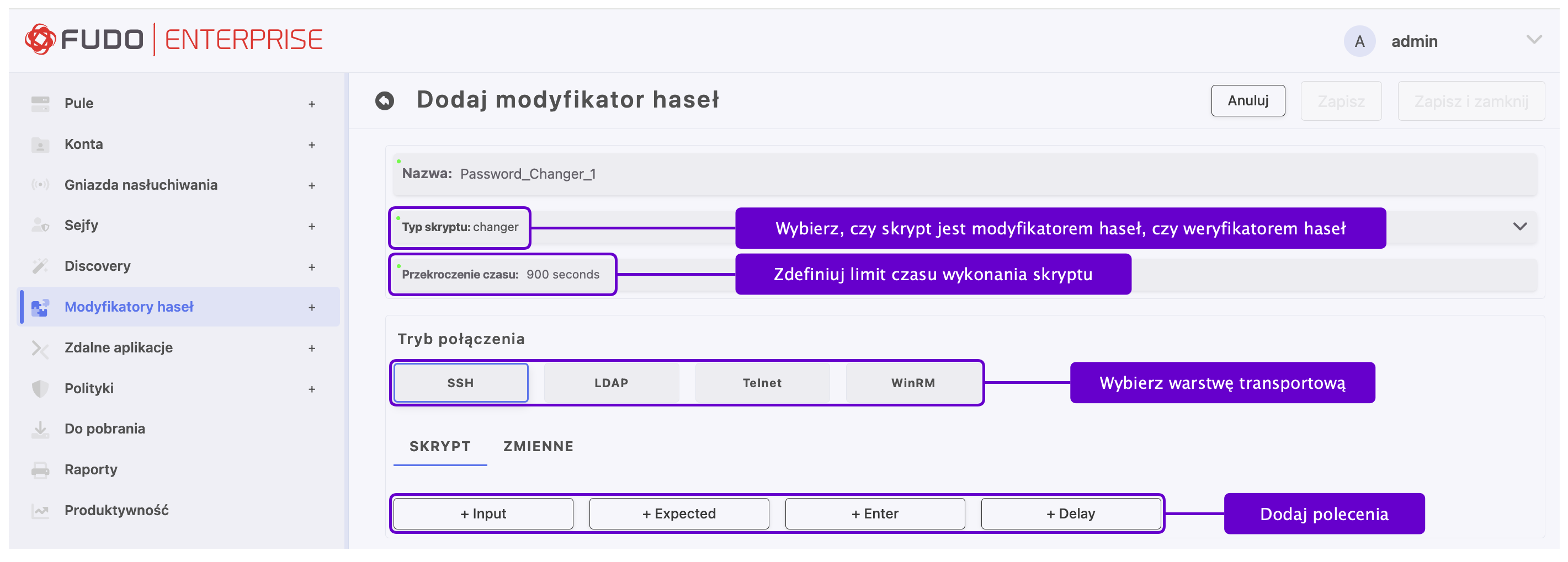Click the Polityki shield icon

pyautogui.click(x=40, y=389)
